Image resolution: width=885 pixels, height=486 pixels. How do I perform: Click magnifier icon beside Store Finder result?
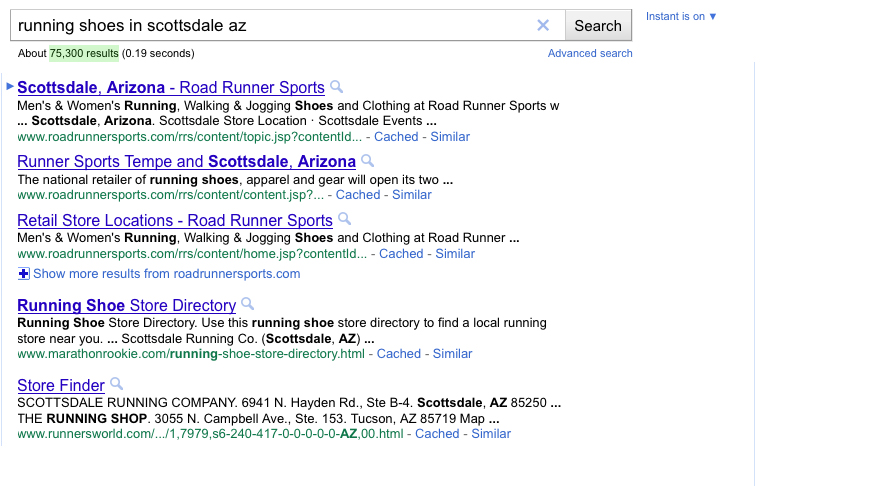(116, 384)
